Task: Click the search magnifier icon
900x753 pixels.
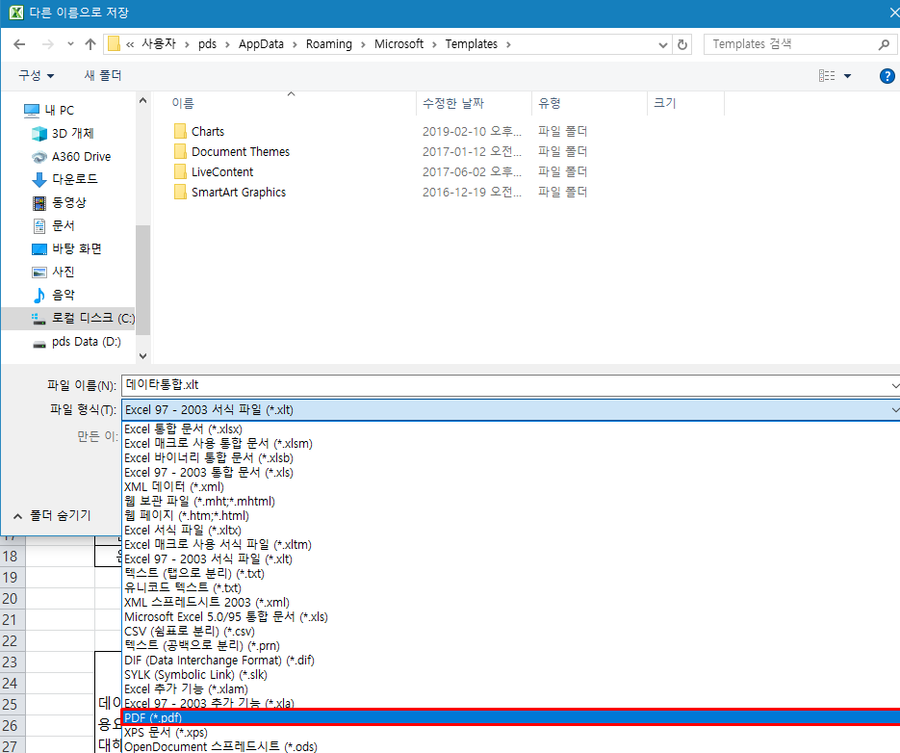Action: 885,44
